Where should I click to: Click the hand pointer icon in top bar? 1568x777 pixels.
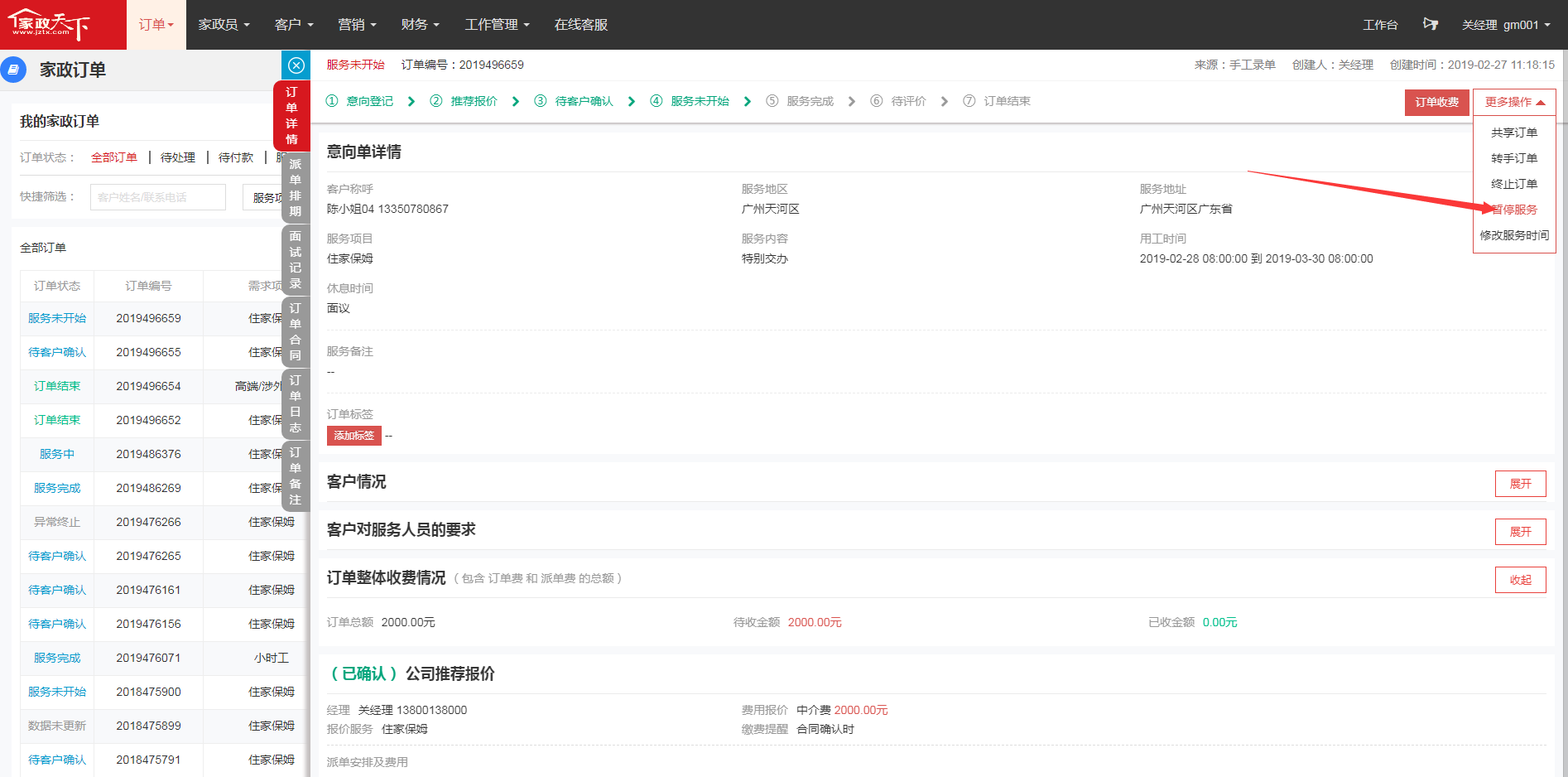coord(1431,24)
